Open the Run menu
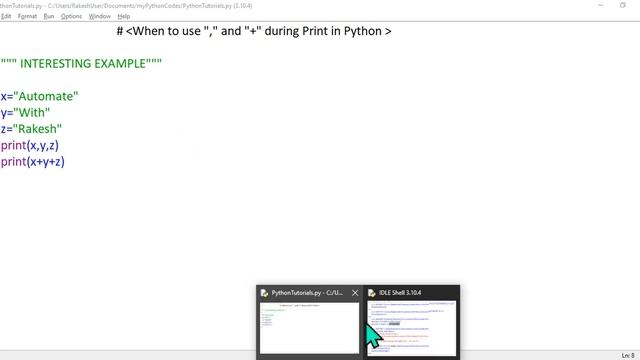This screenshot has width=640, height=360. tap(49, 16)
